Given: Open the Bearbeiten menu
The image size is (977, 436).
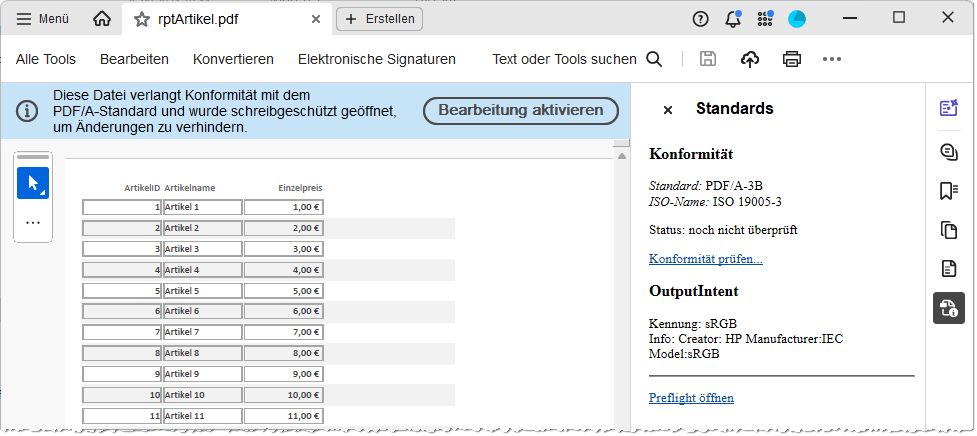Looking at the screenshot, I should click(135, 59).
